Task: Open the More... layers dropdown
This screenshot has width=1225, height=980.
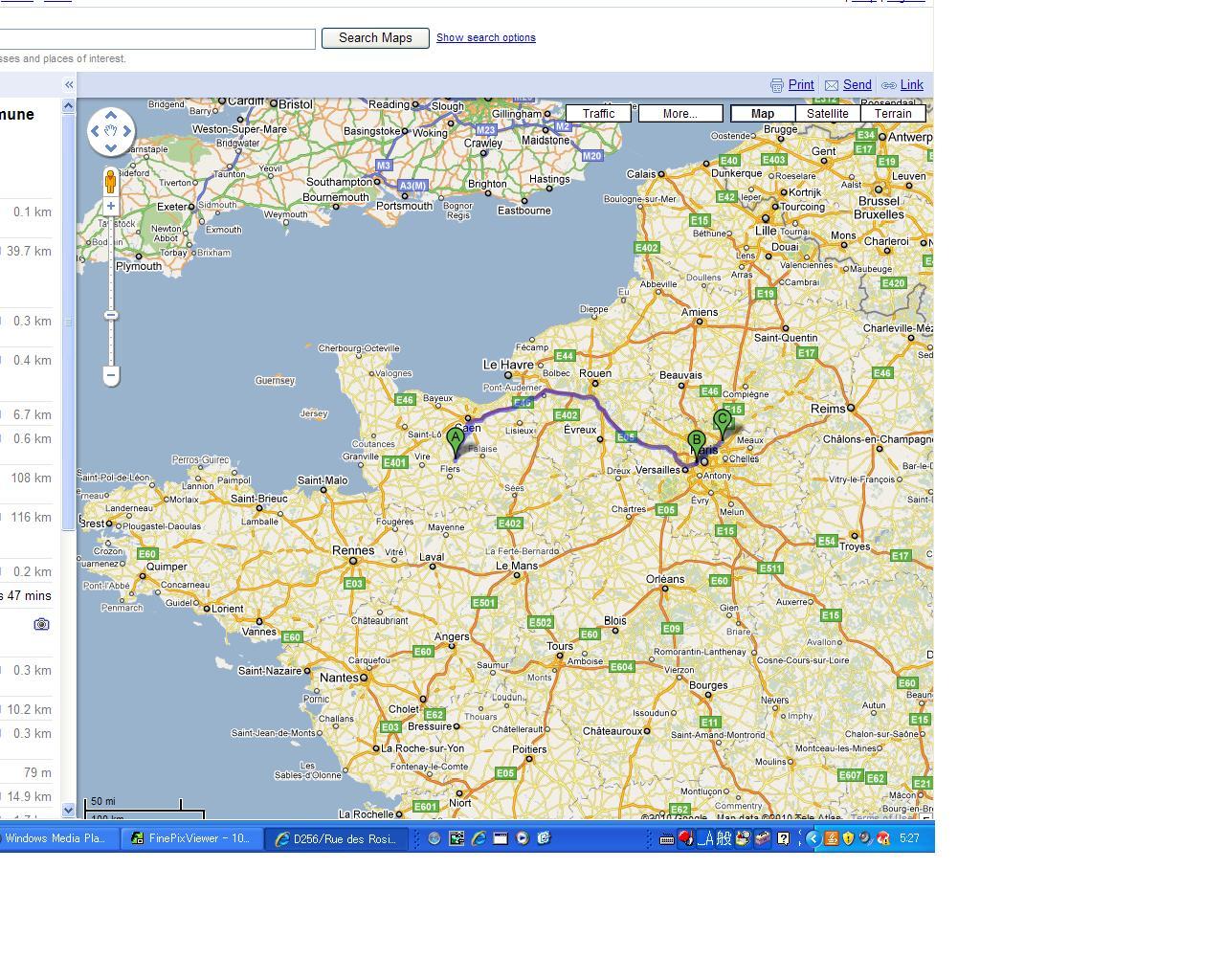Action: (x=679, y=113)
